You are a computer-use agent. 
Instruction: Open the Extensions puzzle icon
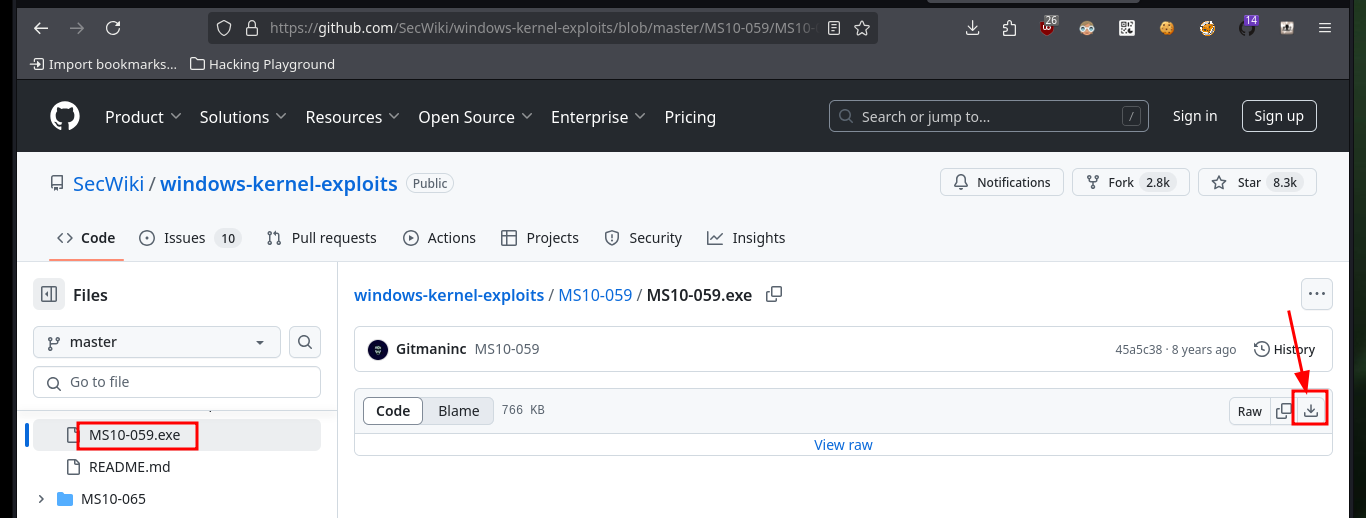point(1008,28)
